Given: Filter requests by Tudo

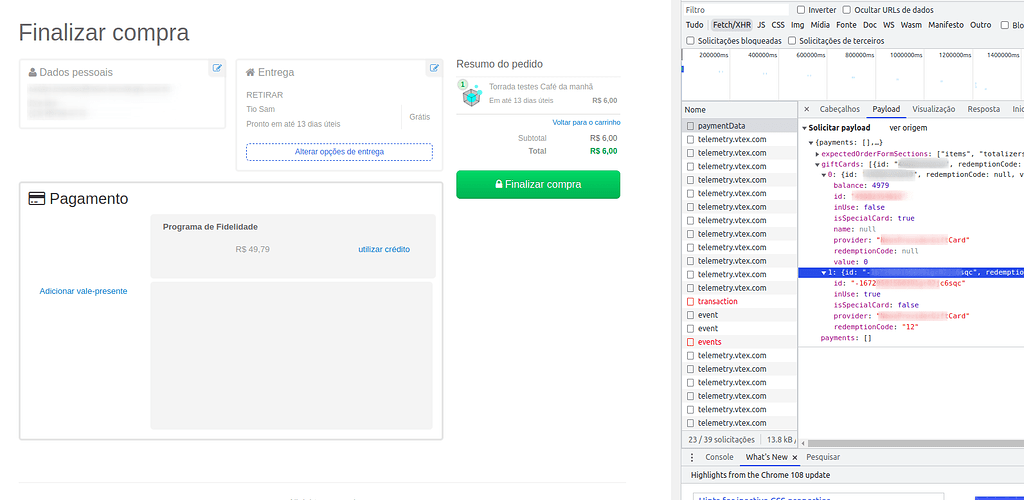Looking at the screenshot, I should [695, 25].
